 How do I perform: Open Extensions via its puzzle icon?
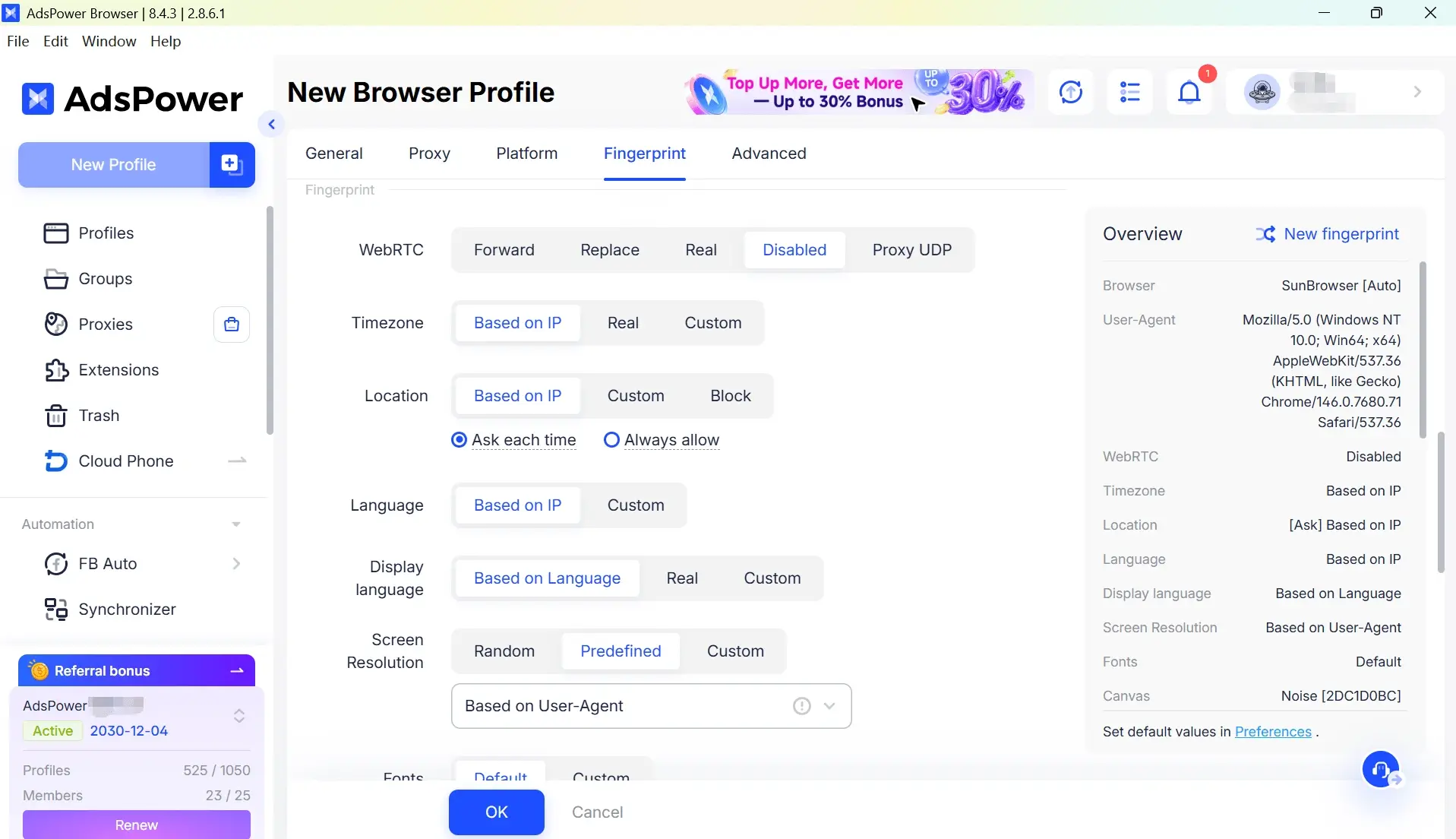[56, 370]
